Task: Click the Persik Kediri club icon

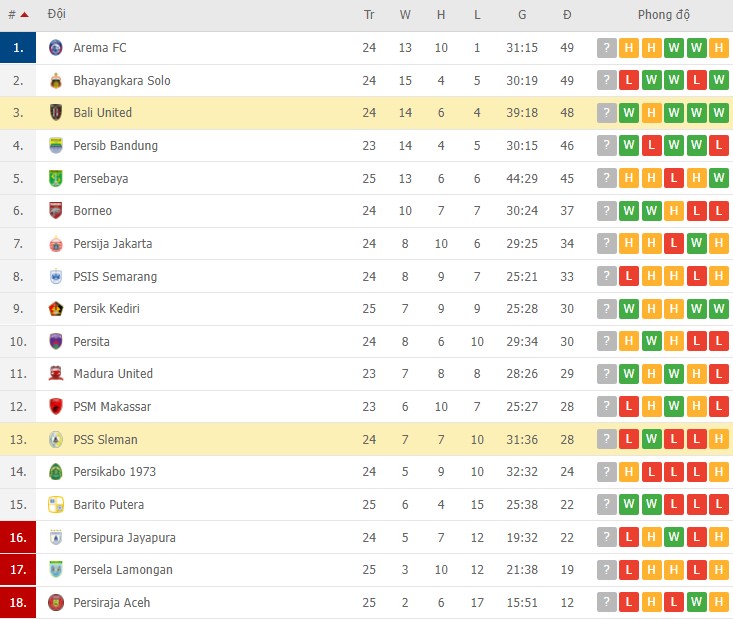Action: [55, 309]
